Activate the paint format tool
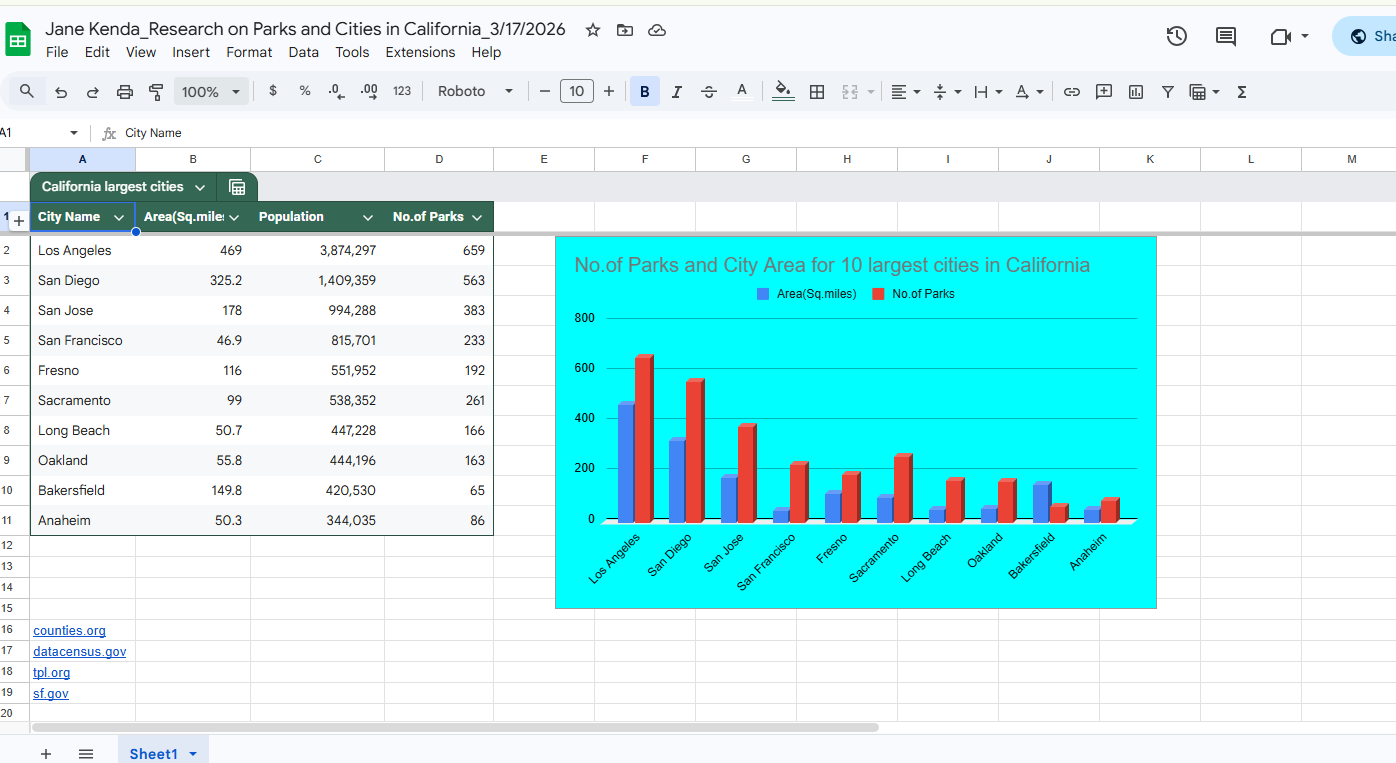 coord(156,92)
